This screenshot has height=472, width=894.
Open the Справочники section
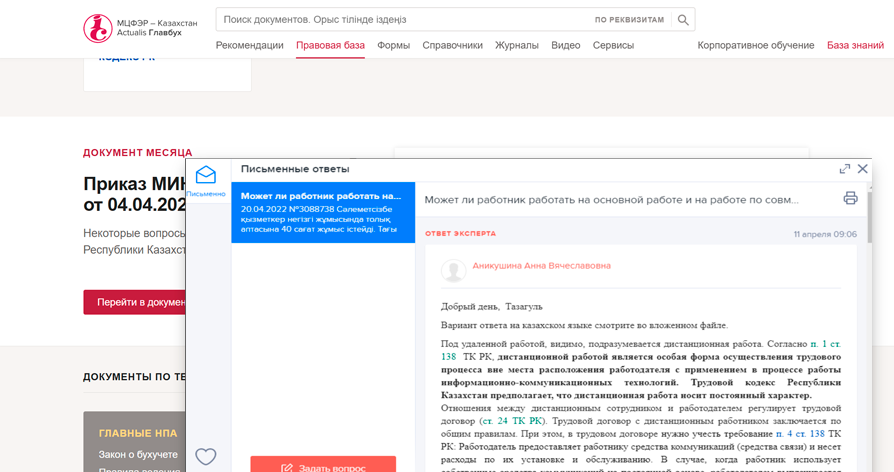pos(452,46)
